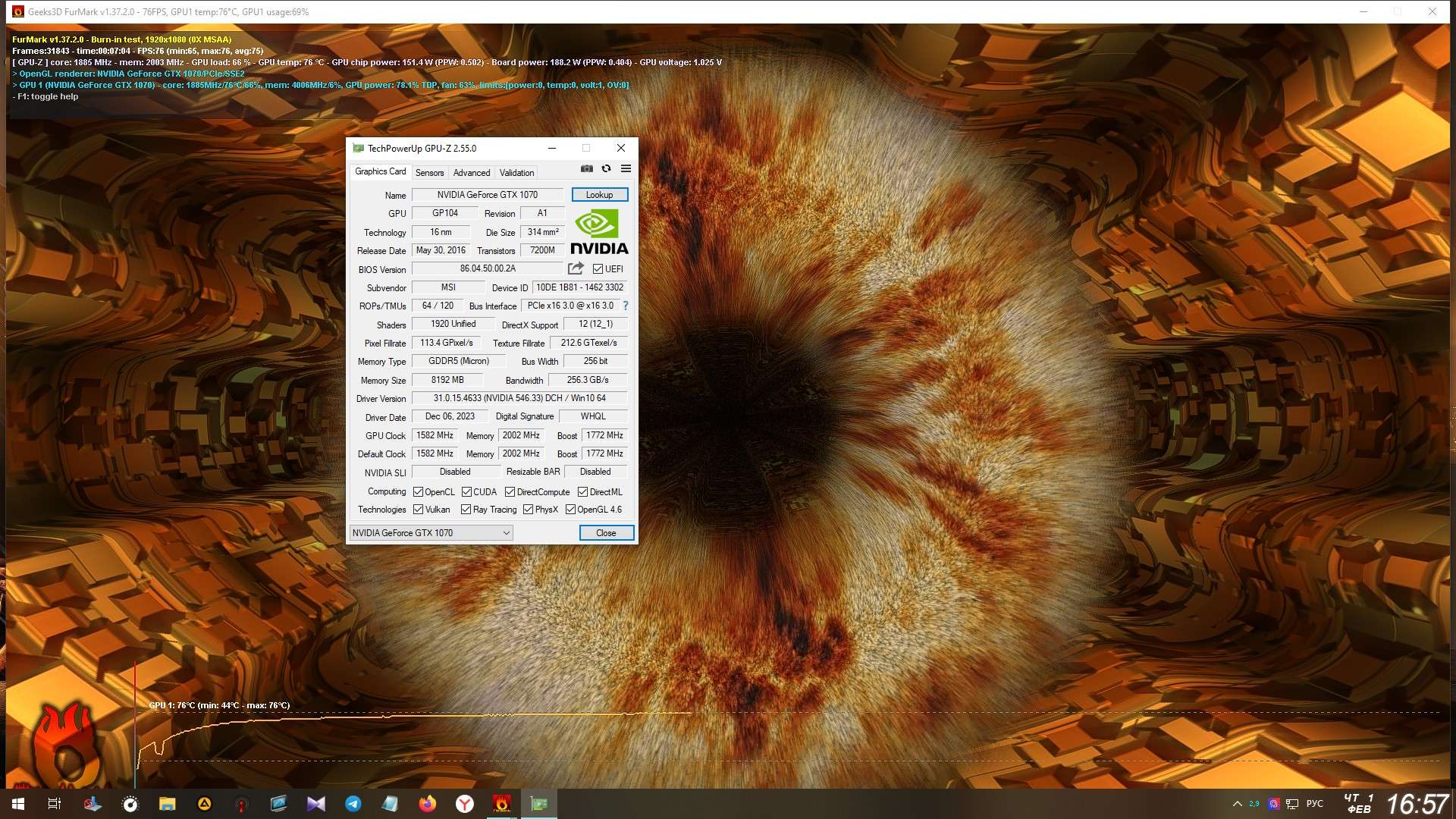The image size is (1456, 819).
Task: Click the BIOS Version field
Action: point(488,268)
